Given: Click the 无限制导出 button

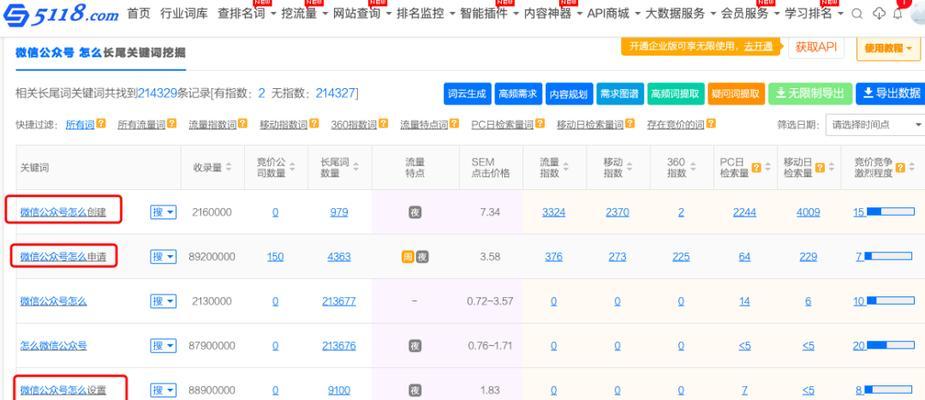Looking at the screenshot, I should [810, 94].
